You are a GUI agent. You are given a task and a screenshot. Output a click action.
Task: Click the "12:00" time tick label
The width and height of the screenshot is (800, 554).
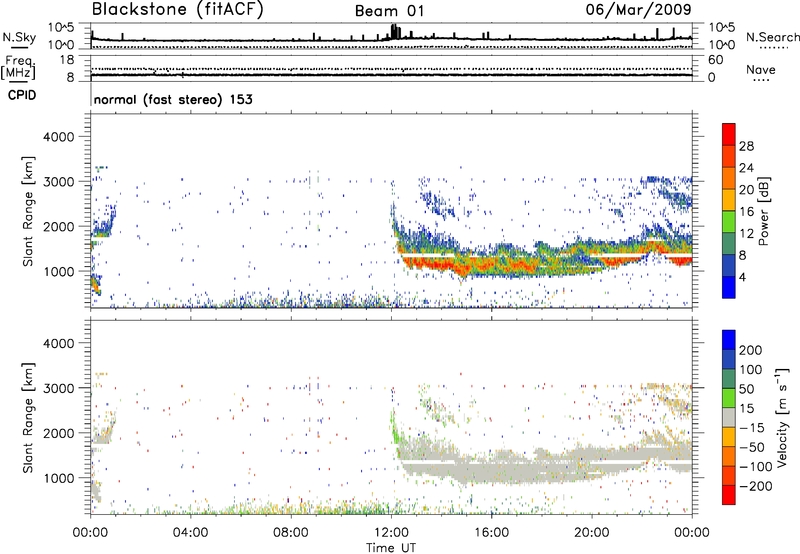(x=391, y=533)
